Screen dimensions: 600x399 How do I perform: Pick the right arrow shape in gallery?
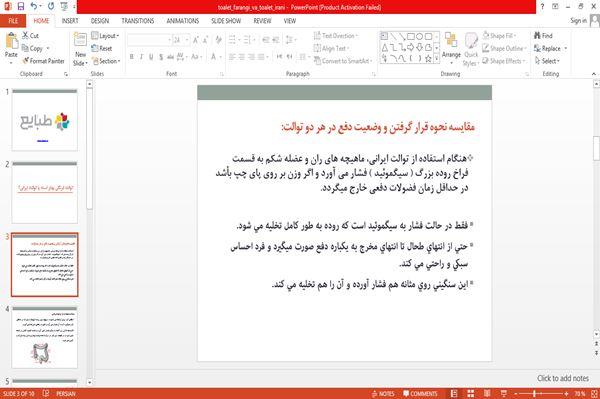click(x=411, y=47)
